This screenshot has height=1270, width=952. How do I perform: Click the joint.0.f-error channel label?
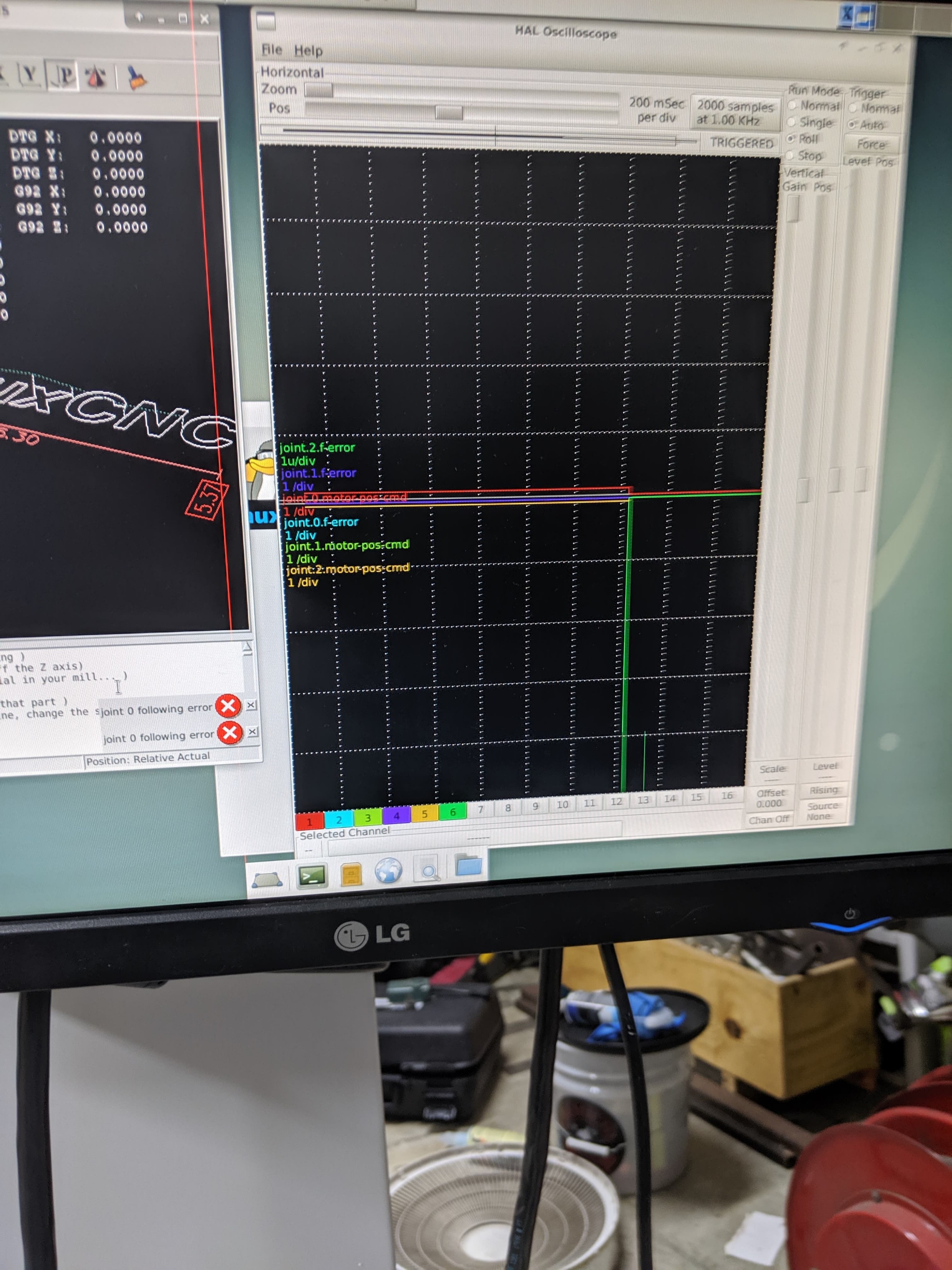[x=321, y=522]
